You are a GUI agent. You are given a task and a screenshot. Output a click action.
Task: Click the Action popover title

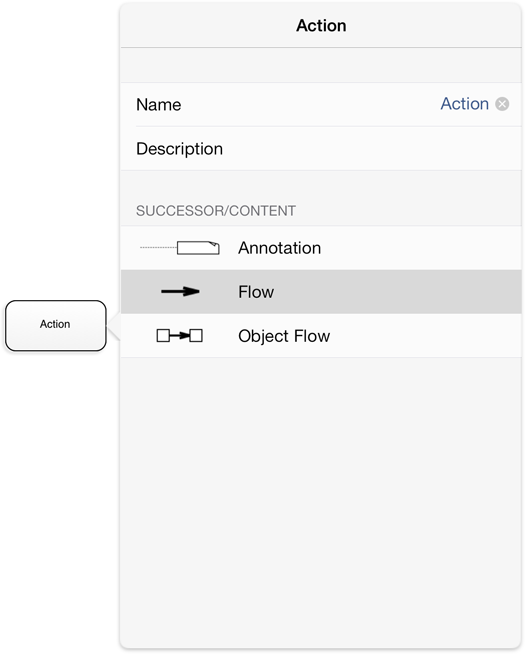click(x=321, y=26)
